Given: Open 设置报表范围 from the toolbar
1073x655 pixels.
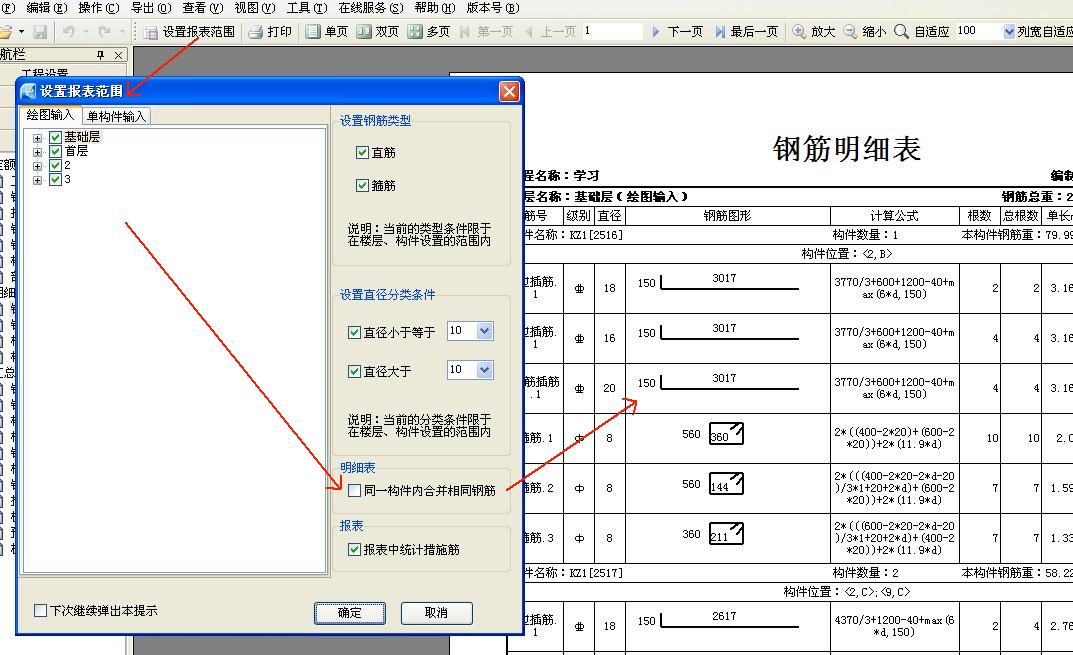Looking at the screenshot, I should tap(190, 31).
